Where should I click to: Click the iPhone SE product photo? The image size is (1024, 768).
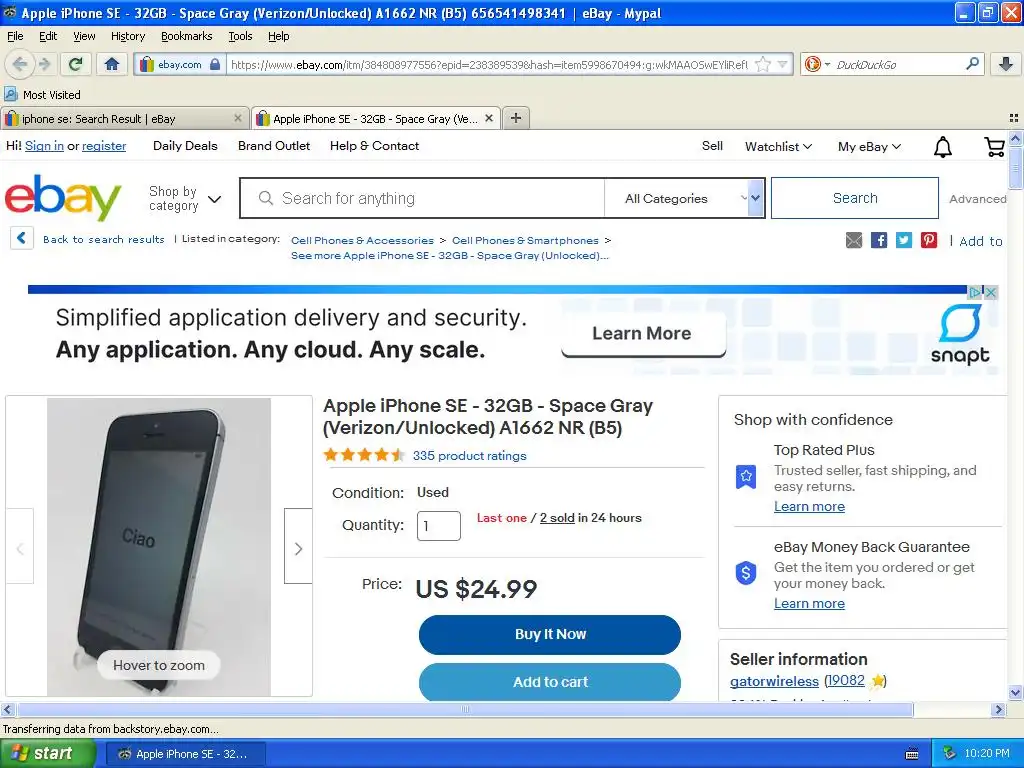tap(159, 547)
